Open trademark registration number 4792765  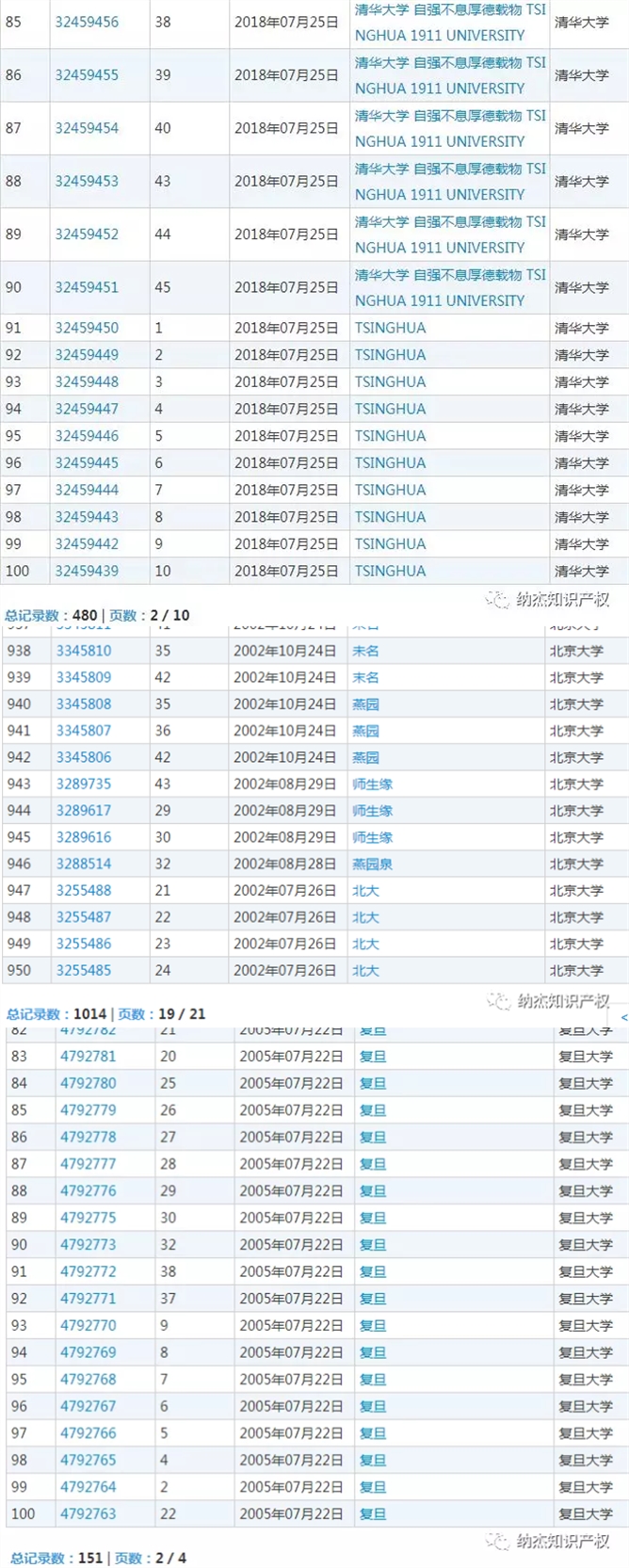click(x=89, y=1460)
